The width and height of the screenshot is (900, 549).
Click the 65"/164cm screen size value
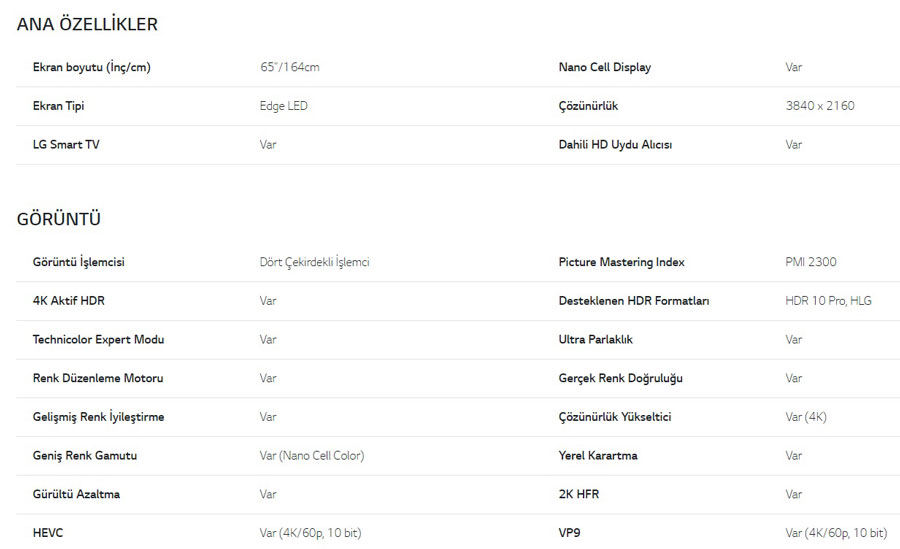(x=289, y=67)
